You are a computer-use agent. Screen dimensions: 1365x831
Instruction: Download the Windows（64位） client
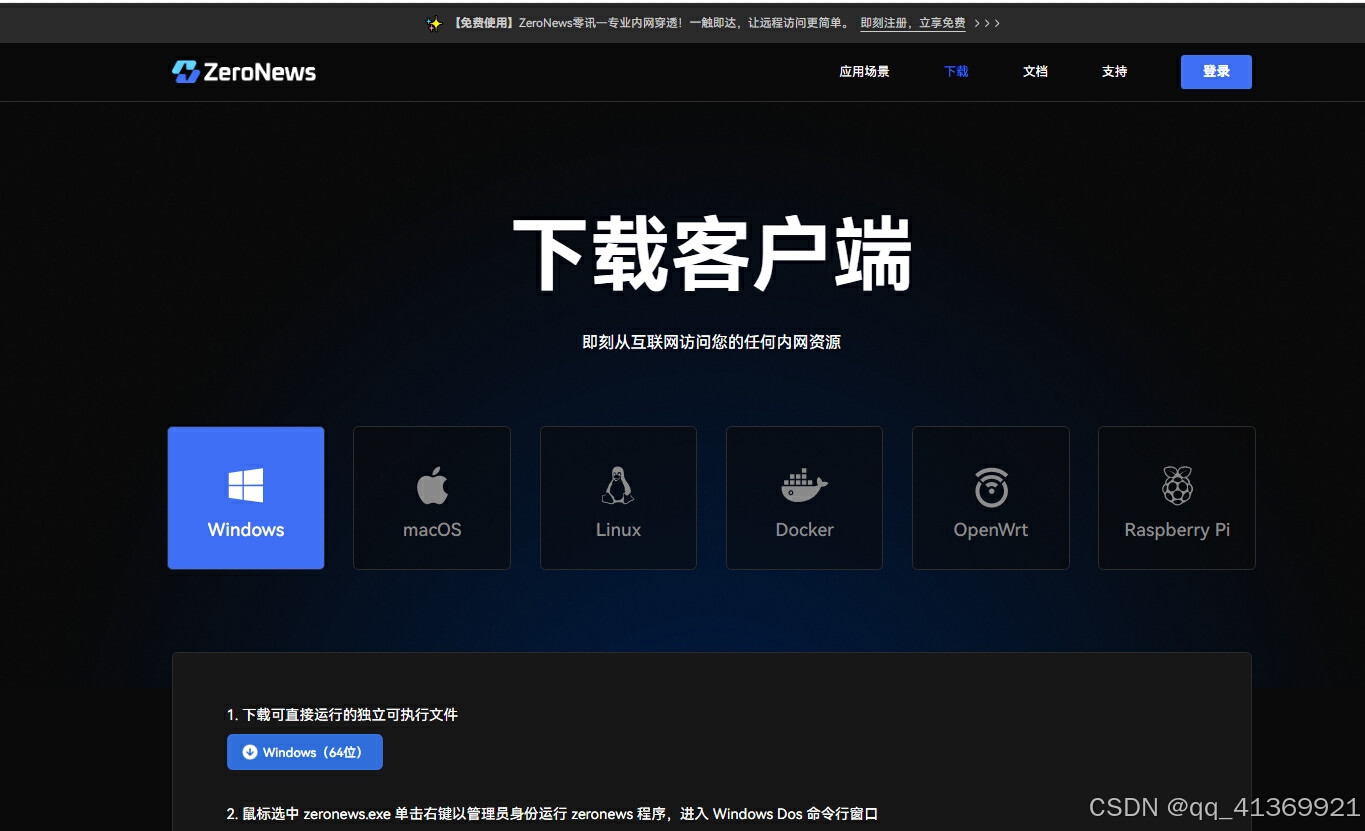[305, 752]
